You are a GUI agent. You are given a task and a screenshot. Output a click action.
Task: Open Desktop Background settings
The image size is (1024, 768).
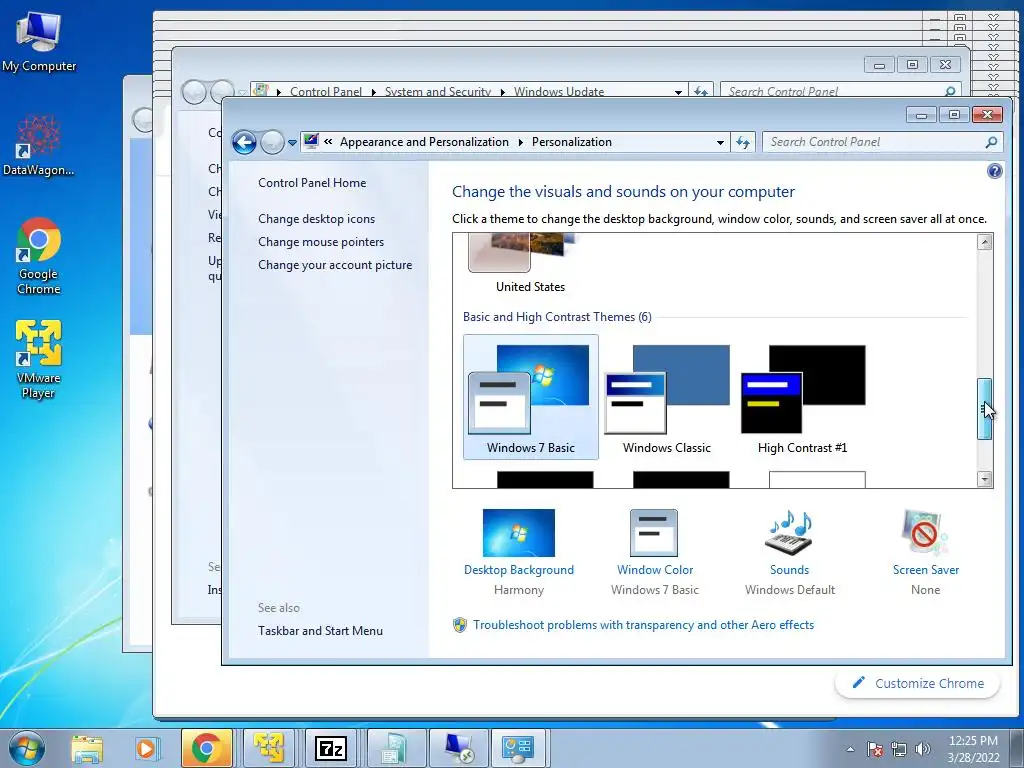click(519, 552)
